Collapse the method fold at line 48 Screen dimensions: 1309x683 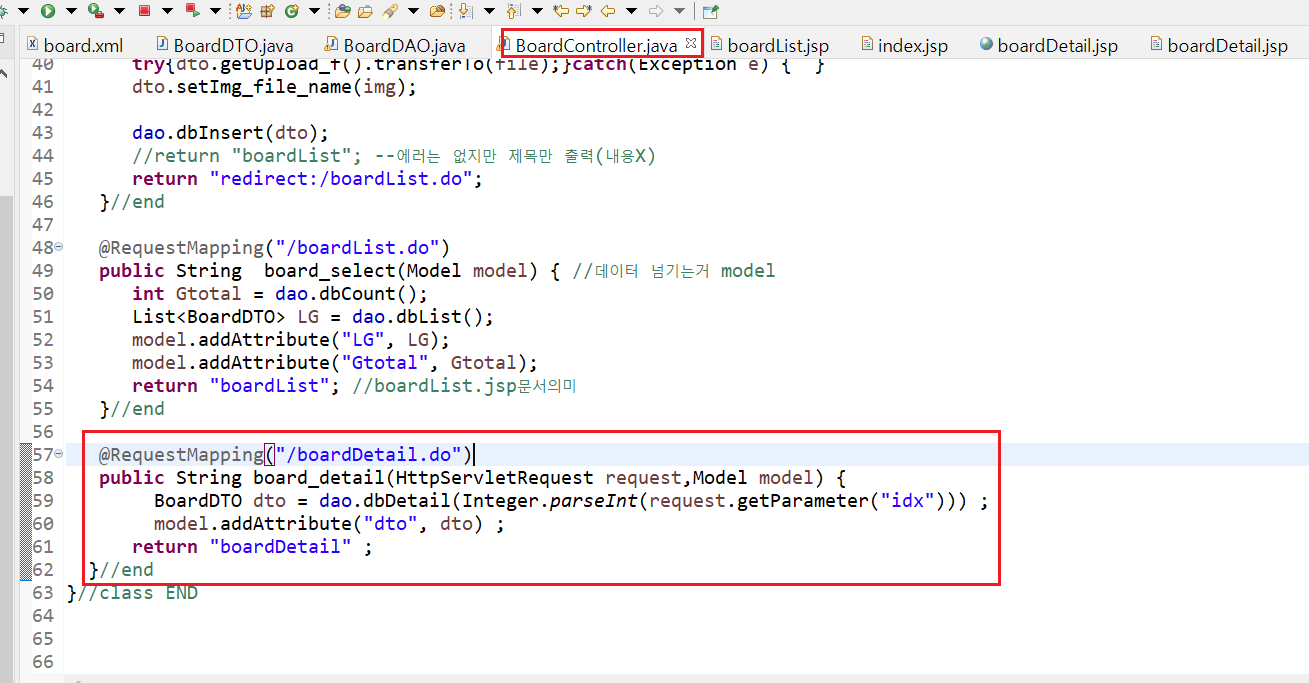(58, 247)
